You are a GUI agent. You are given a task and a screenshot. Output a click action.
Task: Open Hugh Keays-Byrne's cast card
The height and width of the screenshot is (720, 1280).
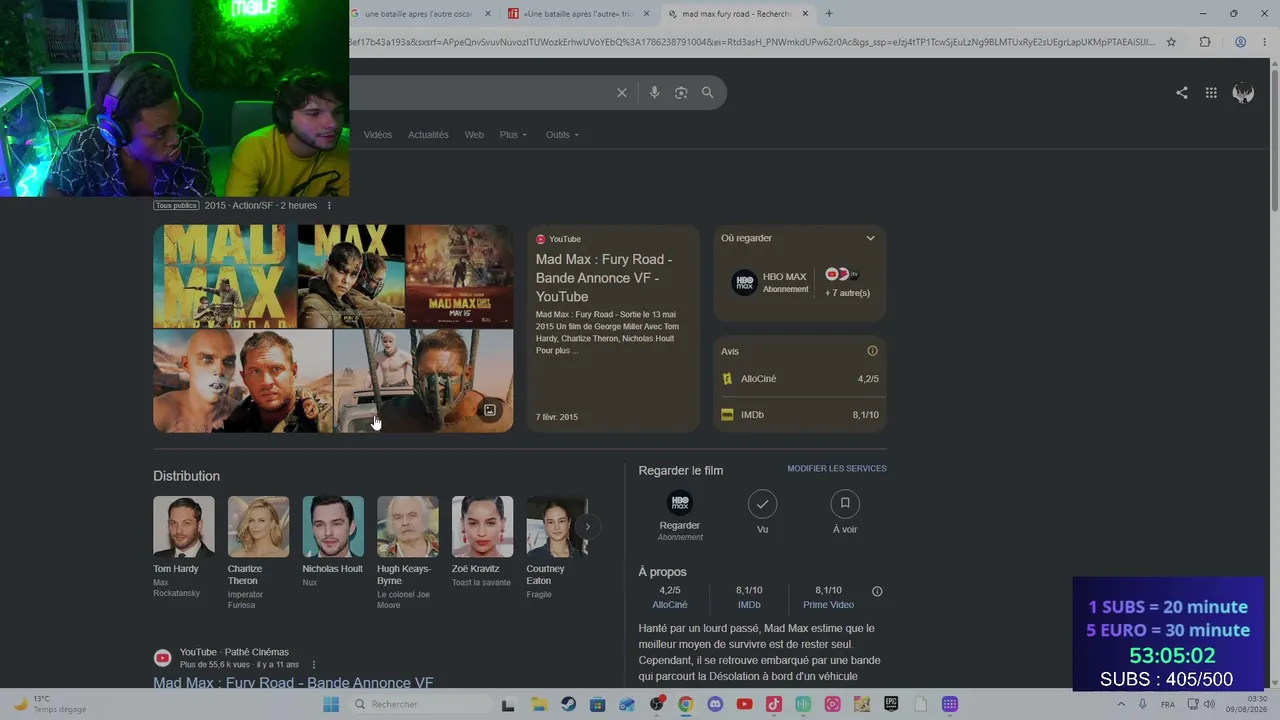[x=408, y=553]
